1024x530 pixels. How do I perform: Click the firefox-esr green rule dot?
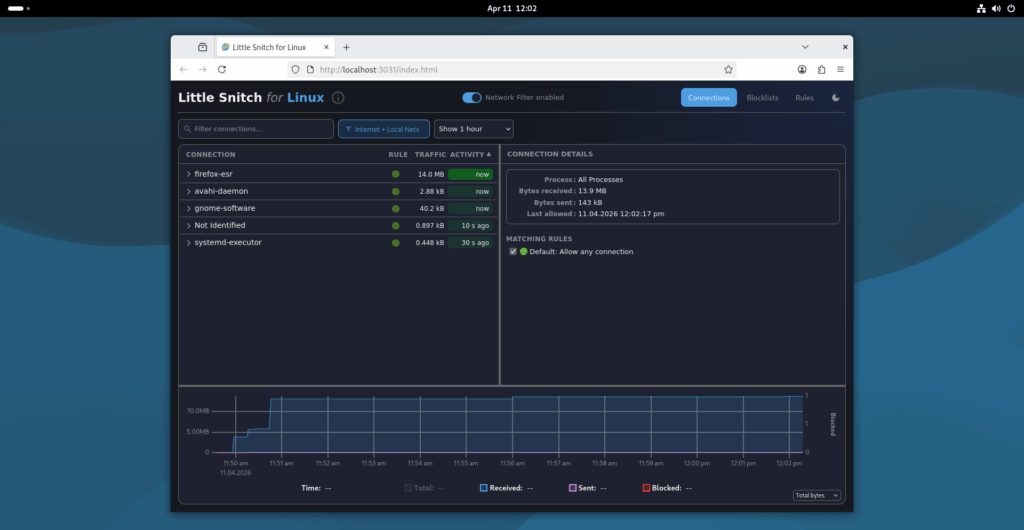396,174
